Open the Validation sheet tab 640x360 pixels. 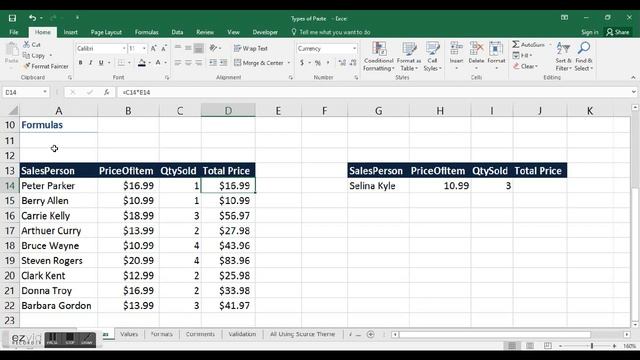242,334
